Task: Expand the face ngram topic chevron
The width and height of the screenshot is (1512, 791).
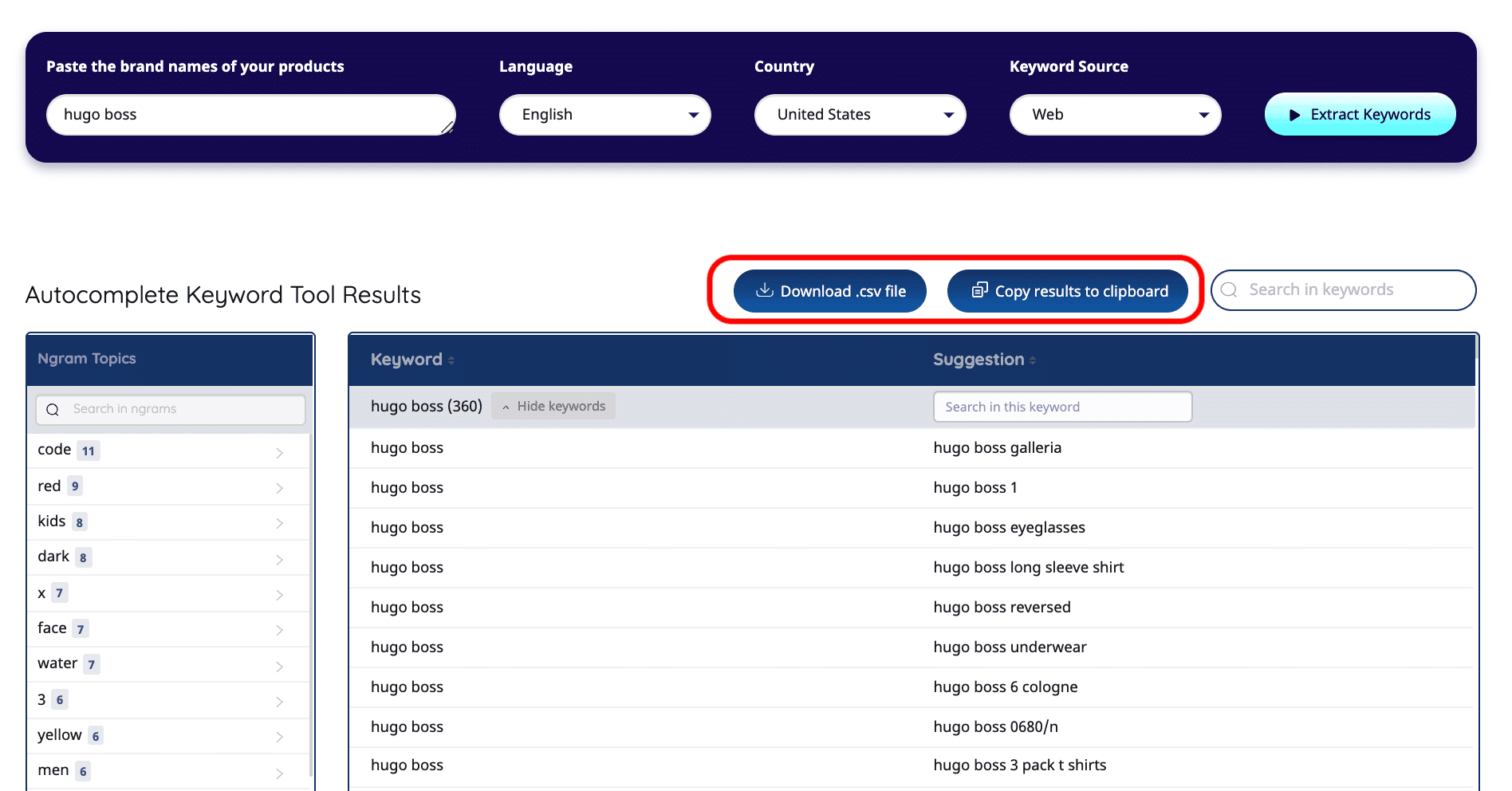Action: point(279,630)
